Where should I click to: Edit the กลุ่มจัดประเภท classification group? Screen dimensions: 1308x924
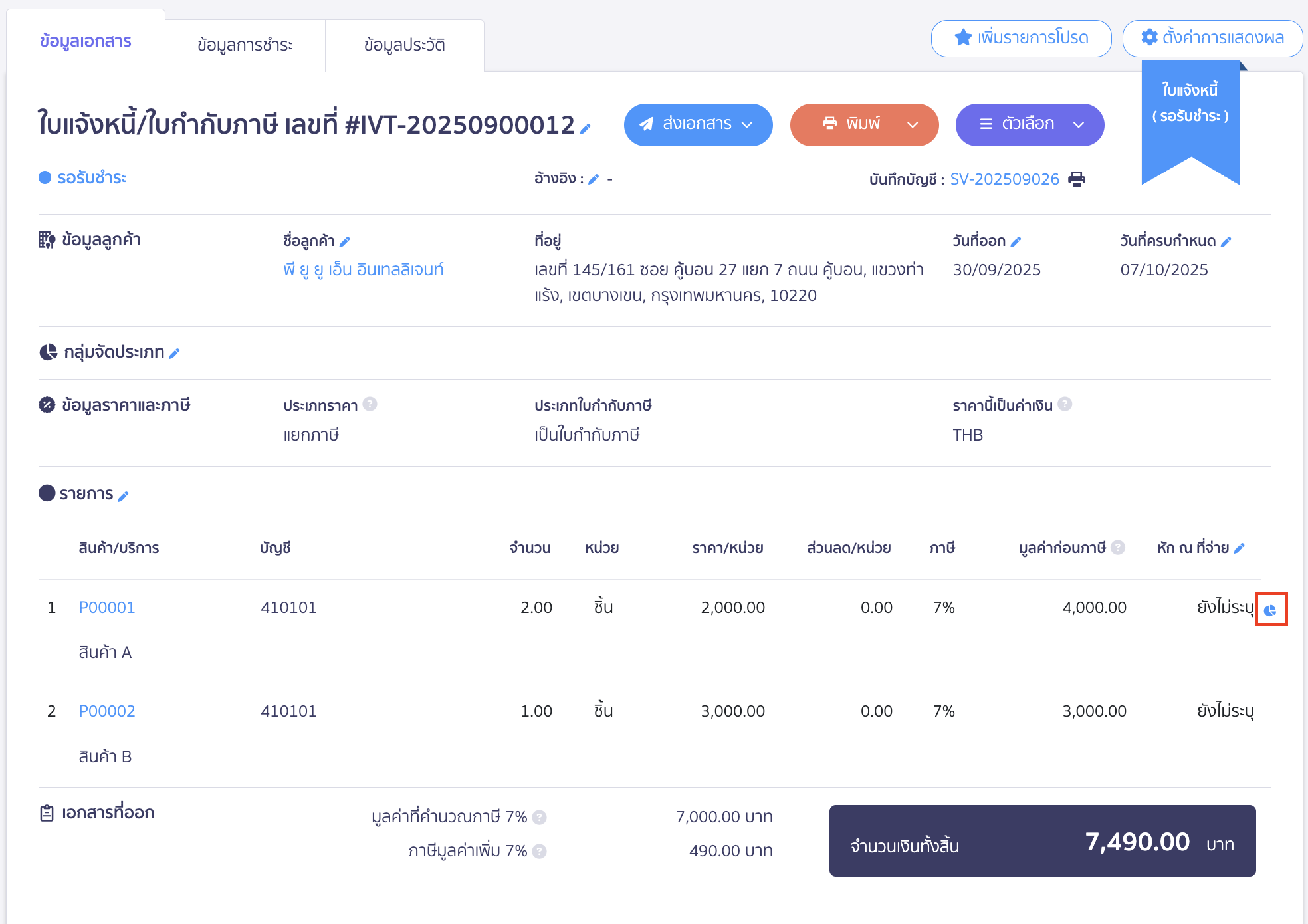174,353
